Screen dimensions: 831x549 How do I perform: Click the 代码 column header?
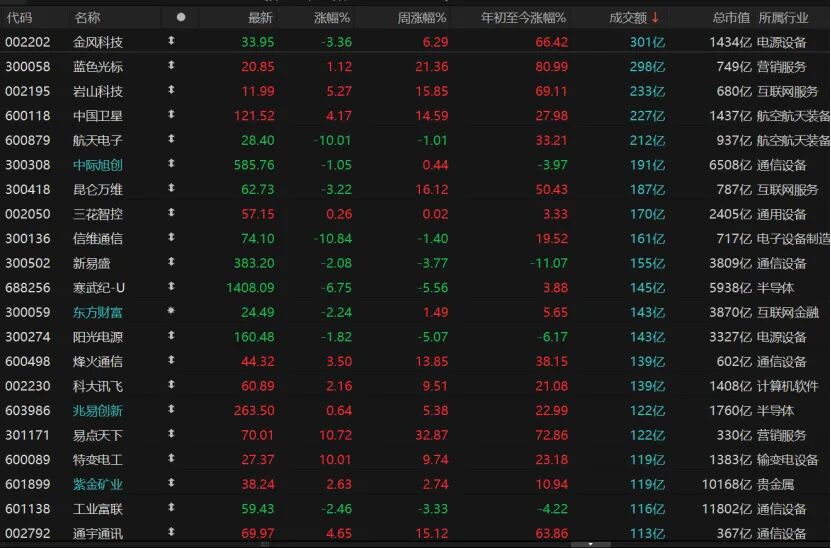tap(20, 18)
